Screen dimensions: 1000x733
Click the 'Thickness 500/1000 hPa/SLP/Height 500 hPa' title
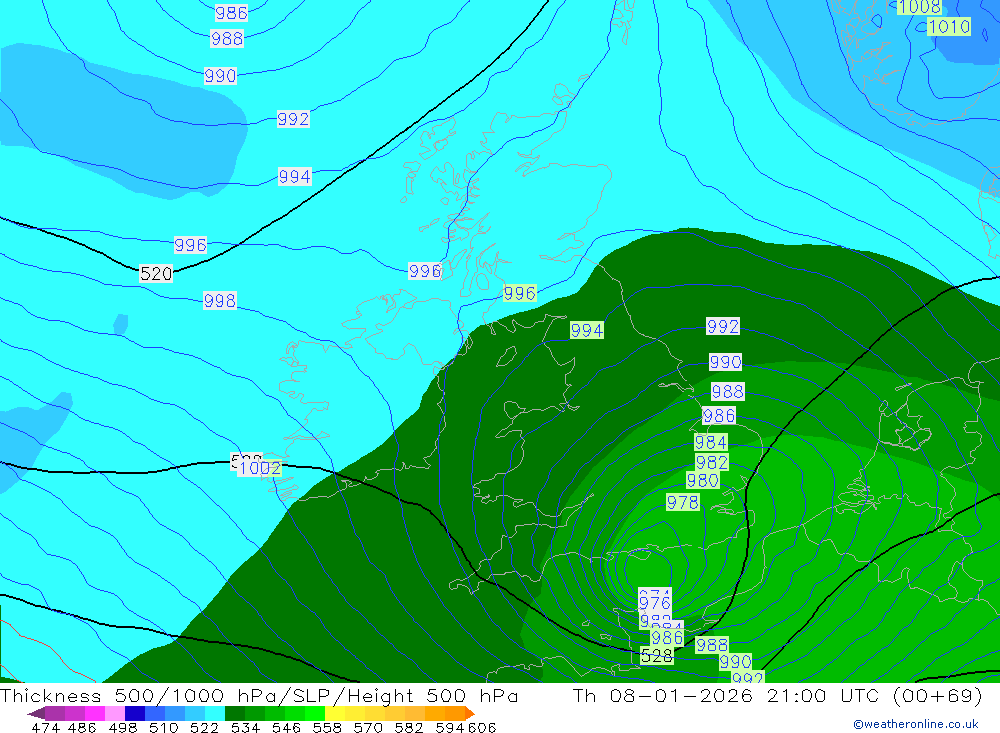pos(259,696)
